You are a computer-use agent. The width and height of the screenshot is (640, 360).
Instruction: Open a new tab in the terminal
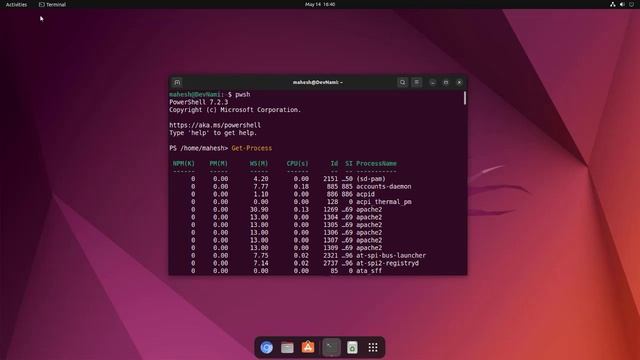click(x=177, y=82)
